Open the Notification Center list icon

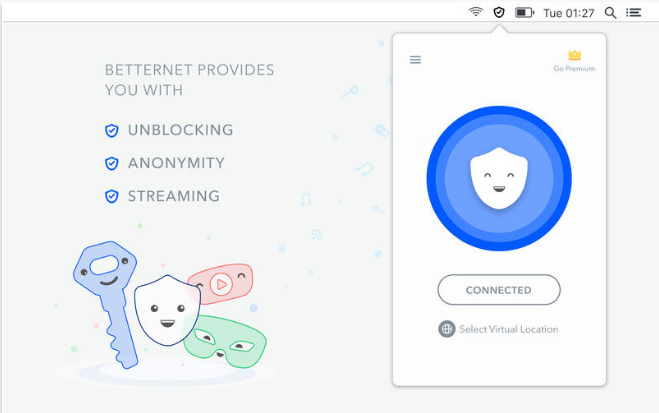tap(633, 13)
